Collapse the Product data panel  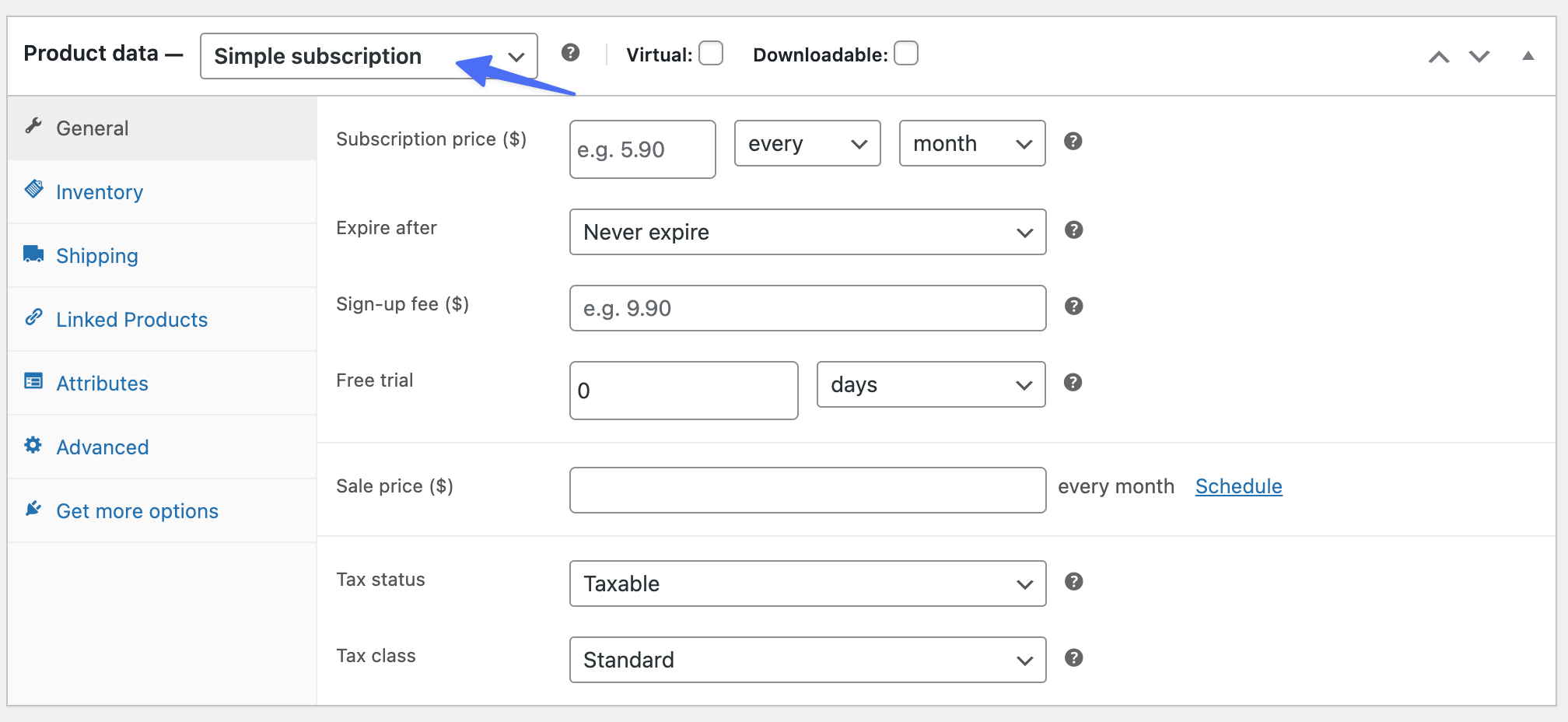[1528, 55]
